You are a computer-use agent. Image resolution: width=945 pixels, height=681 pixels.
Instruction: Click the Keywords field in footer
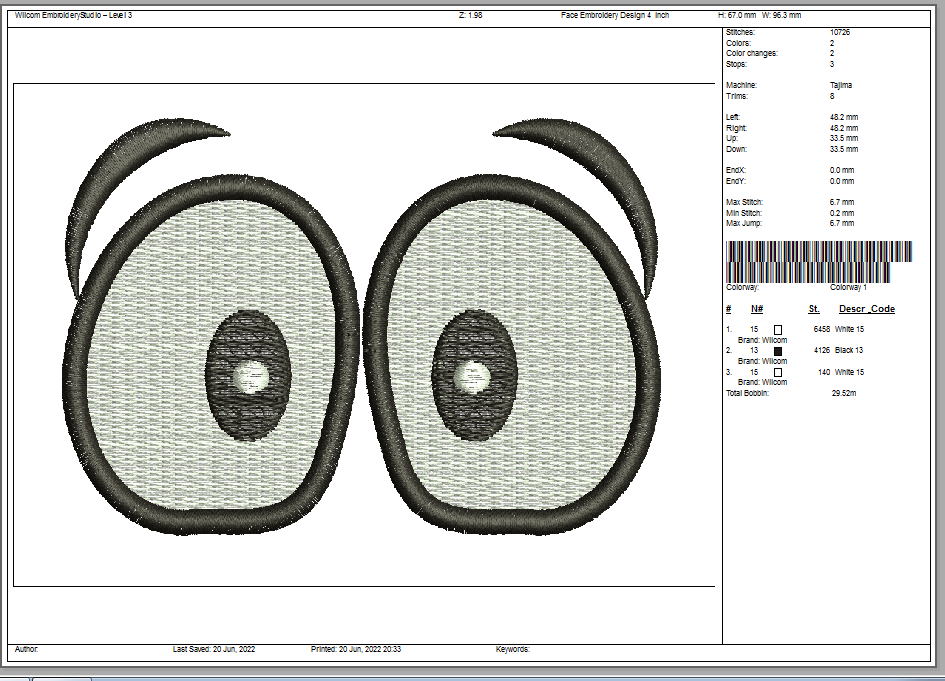point(512,649)
